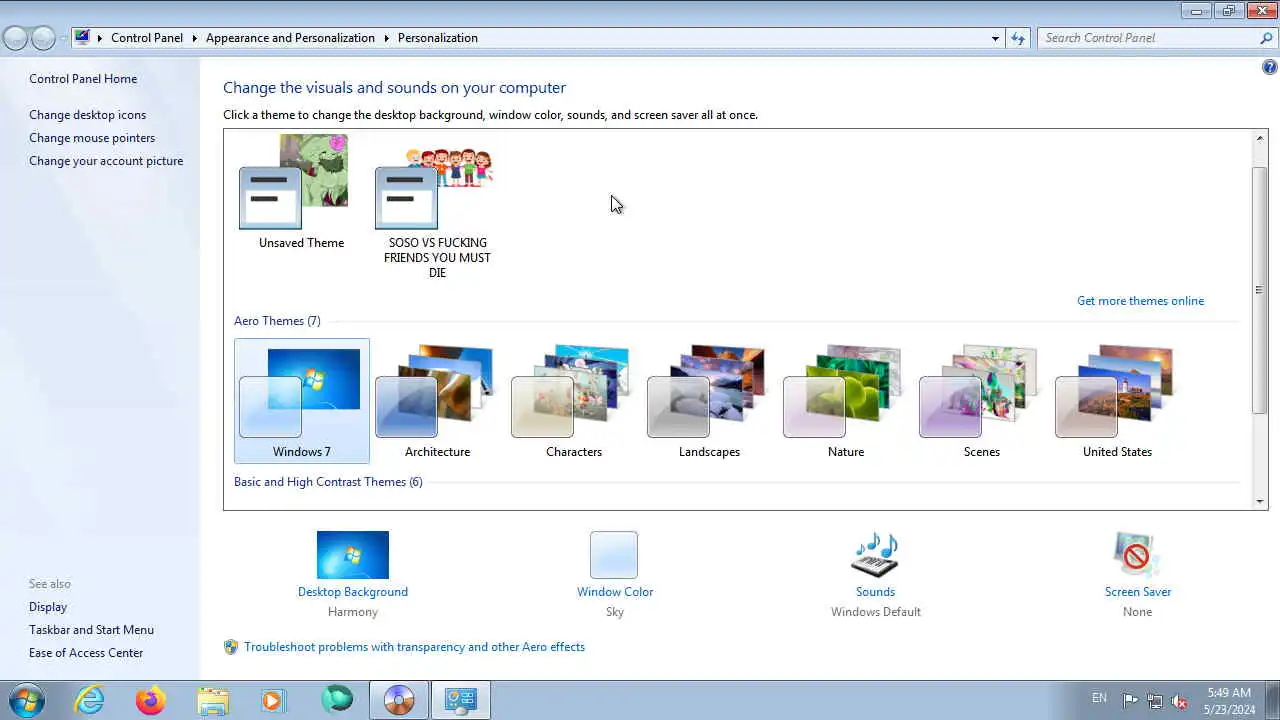Open the Window Color swatch icon
1280x720 pixels.
click(x=614, y=555)
